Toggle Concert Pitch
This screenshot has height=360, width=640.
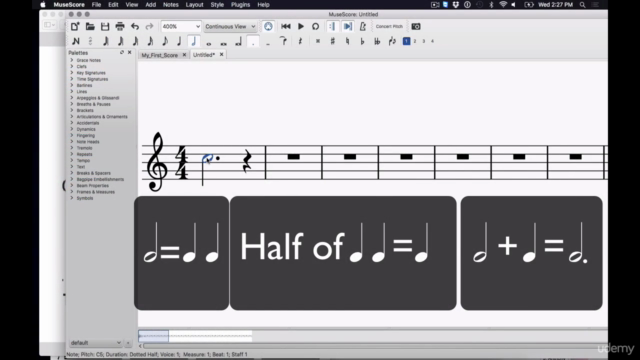389,27
